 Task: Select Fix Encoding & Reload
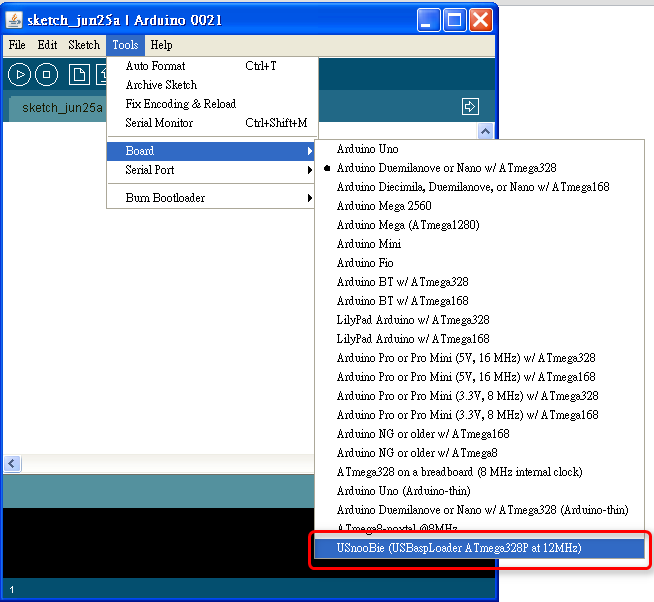(x=212, y=104)
